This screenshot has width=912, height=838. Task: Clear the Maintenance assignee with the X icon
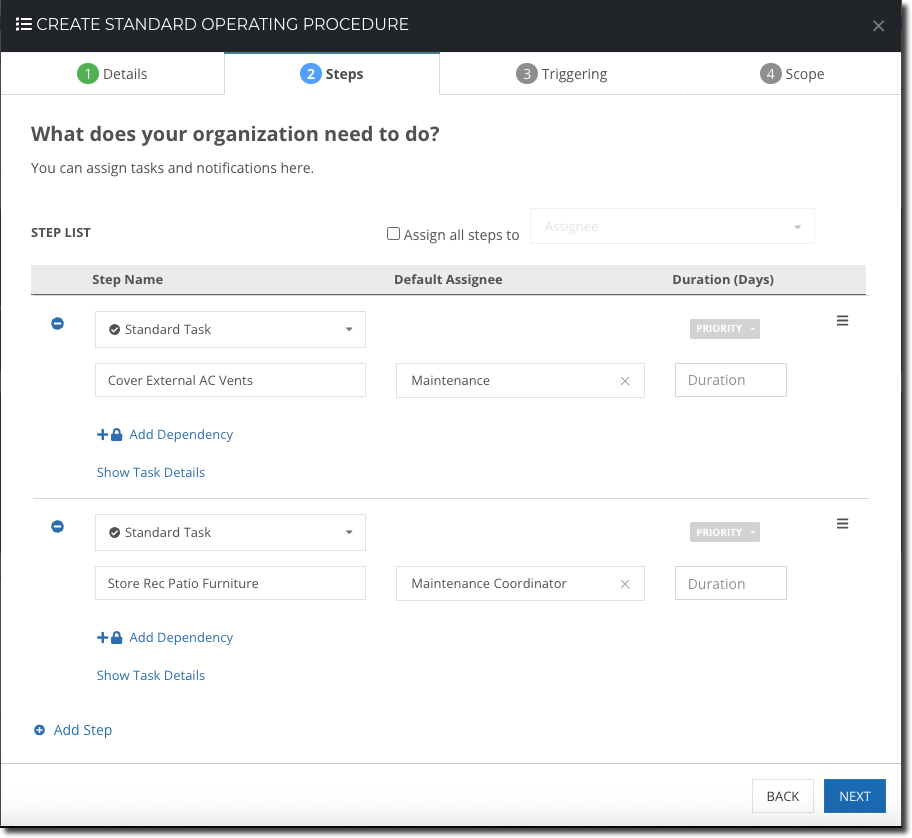625,380
